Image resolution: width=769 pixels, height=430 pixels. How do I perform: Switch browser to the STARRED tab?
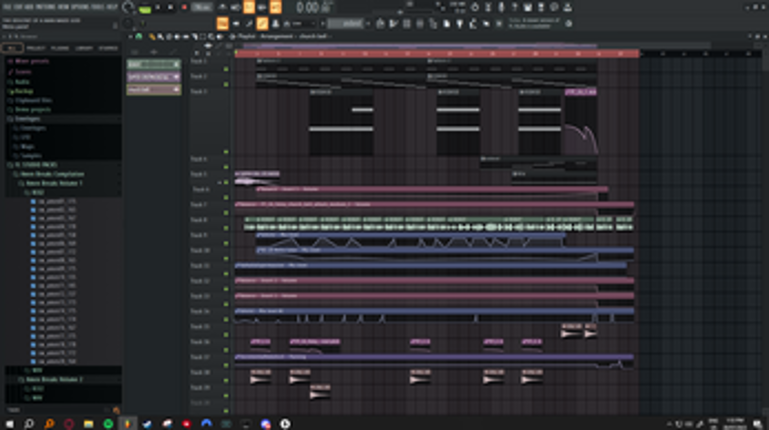coord(108,48)
